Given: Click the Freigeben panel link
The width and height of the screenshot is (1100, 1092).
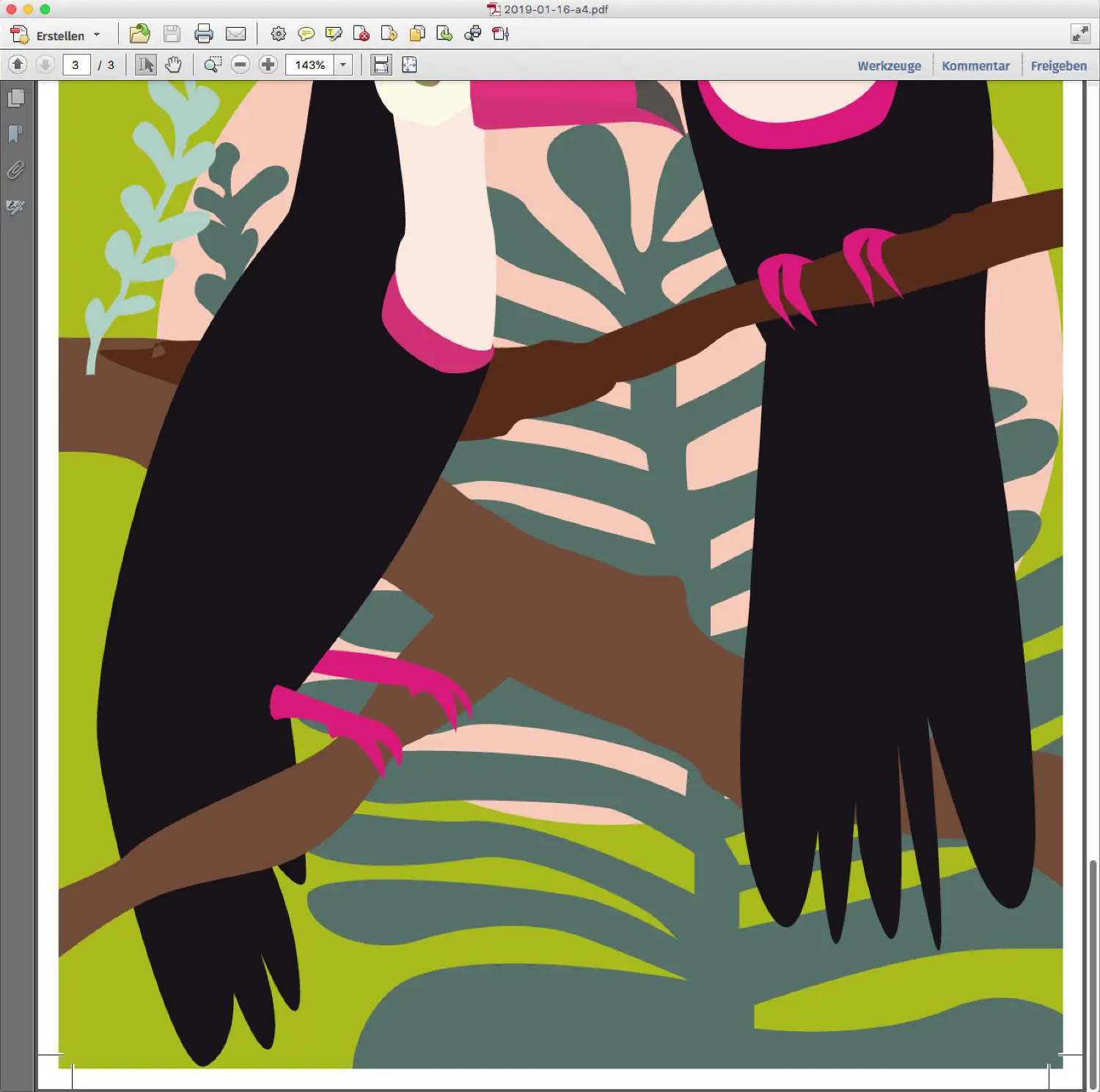Looking at the screenshot, I should (1058, 66).
